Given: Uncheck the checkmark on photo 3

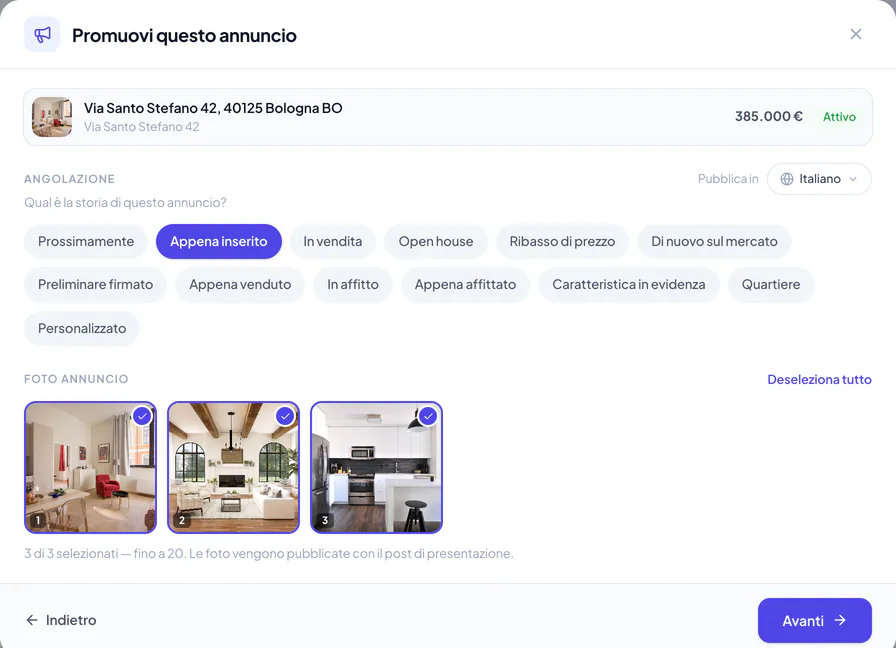Looking at the screenshot, I should [x=428, y=417].
